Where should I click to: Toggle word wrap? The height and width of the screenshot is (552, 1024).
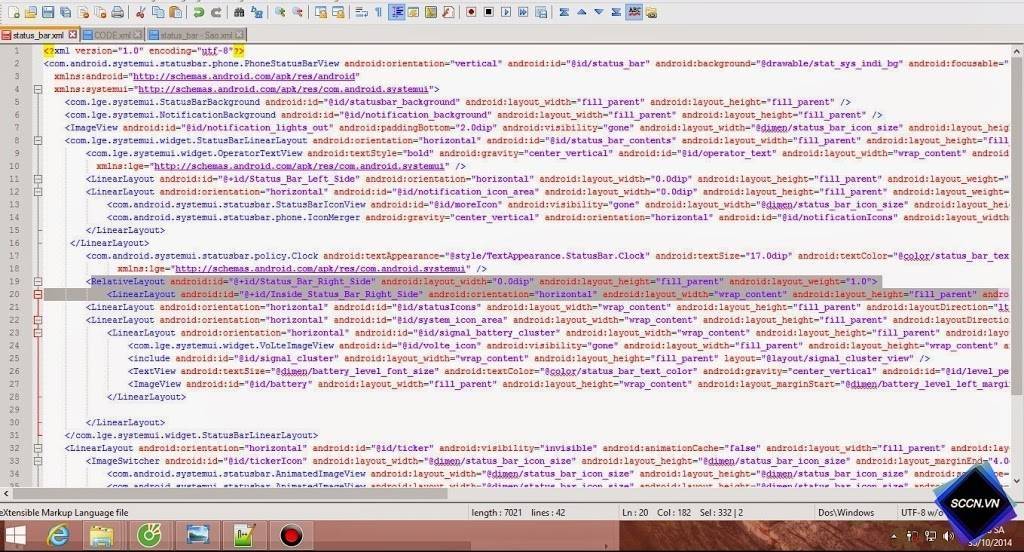pos(361,12)
